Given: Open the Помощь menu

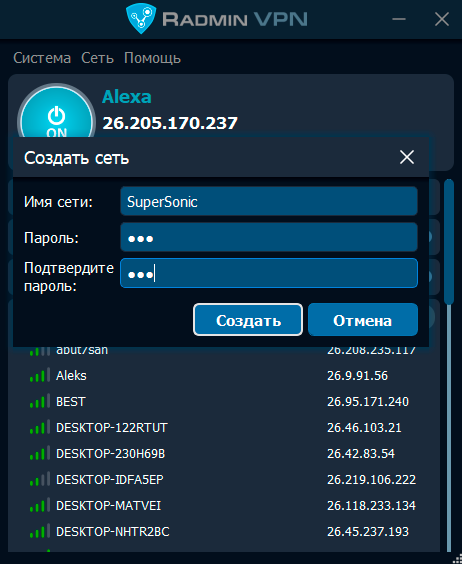Looking at the screenshot, I should [152, 58].
